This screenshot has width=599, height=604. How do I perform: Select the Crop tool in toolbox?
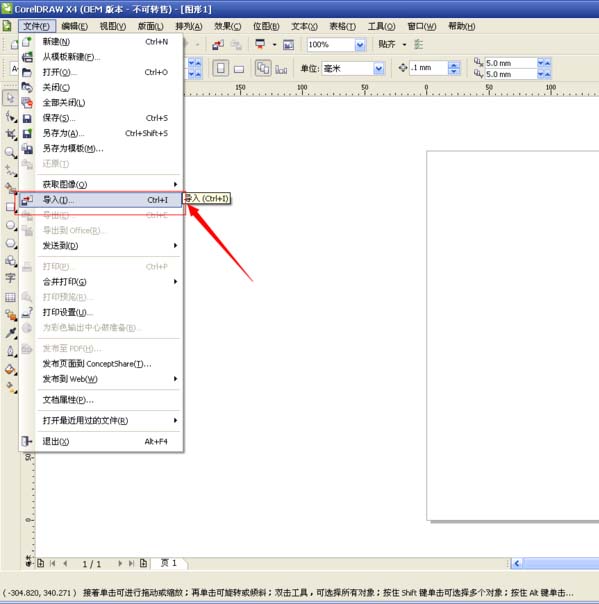[x=10, y=134]
